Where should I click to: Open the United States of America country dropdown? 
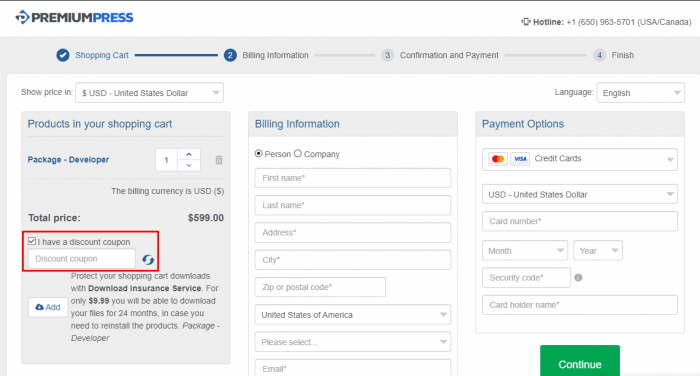353,315
